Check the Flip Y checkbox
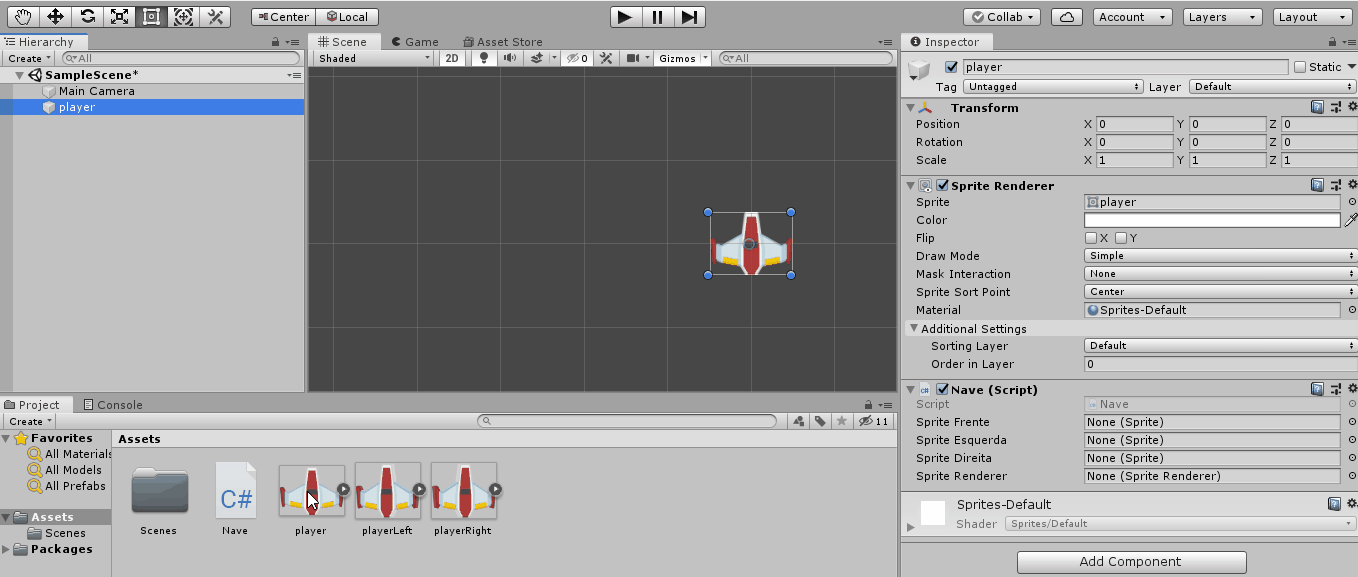This screenshot has width=1358, height=577. click(x=1121, y=238)
